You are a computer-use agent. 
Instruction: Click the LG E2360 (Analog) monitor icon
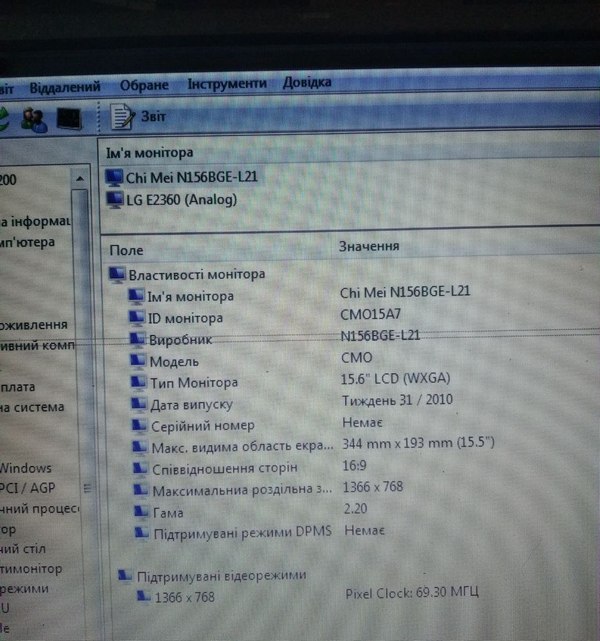coord(114,200)
